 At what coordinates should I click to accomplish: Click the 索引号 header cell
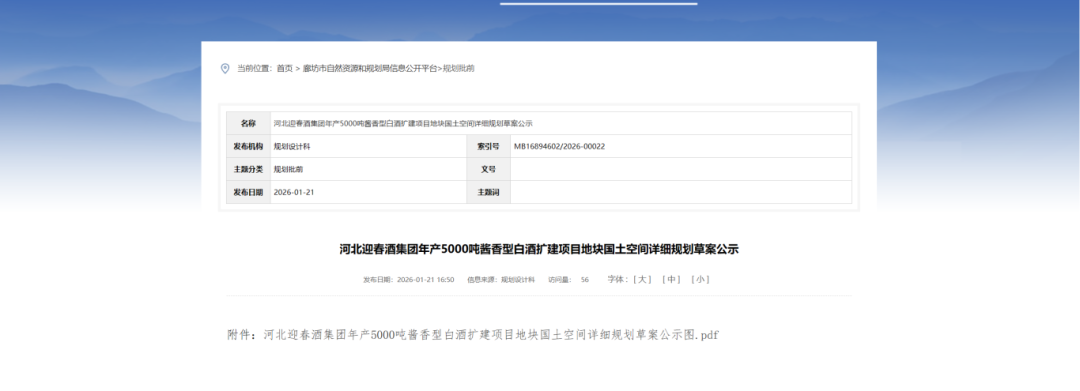point(488,147)
